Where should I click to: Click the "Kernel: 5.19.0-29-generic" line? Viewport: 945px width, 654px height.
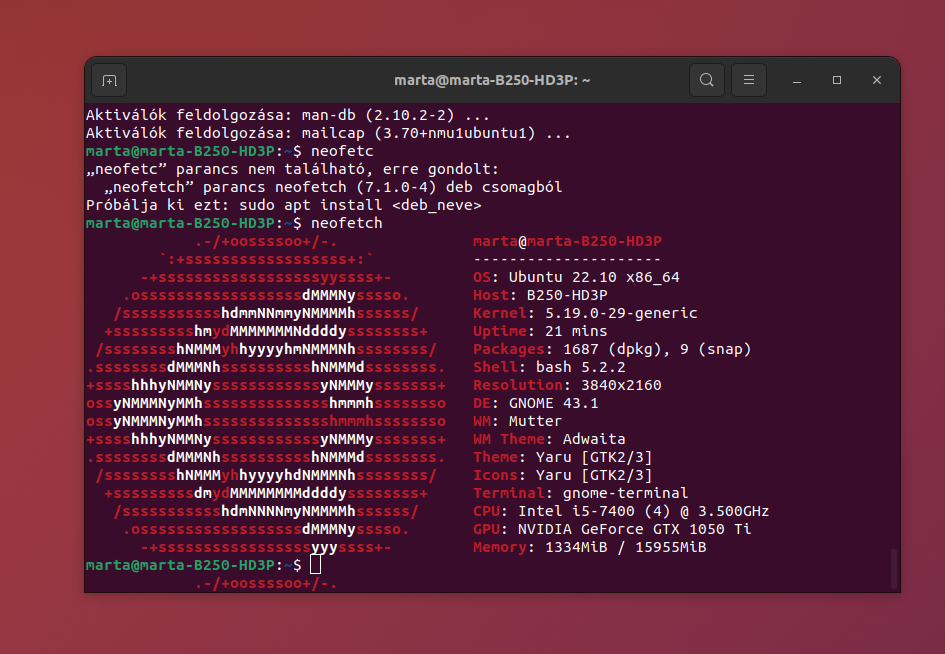coord(585,313)
